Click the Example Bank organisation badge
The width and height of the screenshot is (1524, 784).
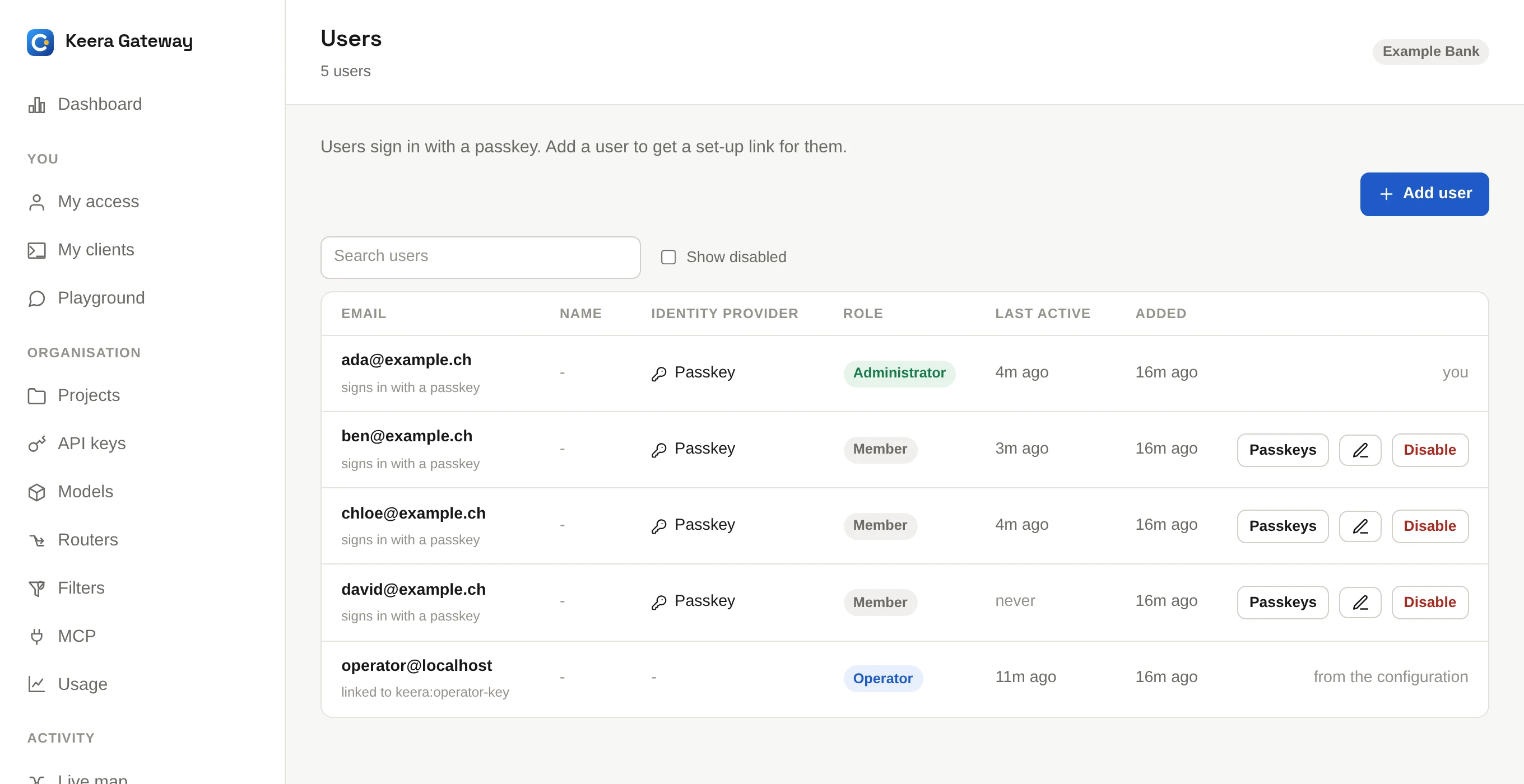pos(1430,52)
